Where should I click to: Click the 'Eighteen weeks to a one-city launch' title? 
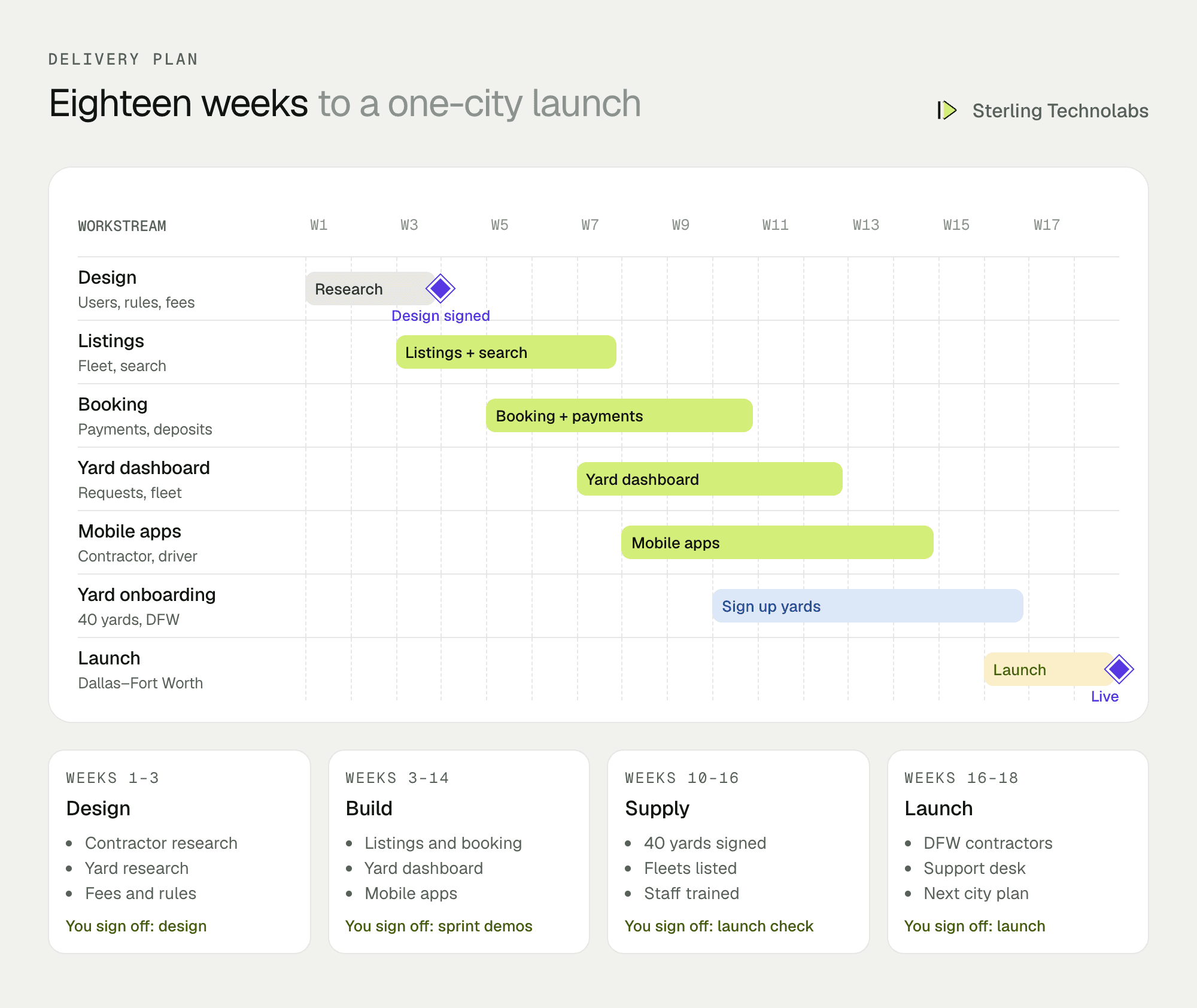[345, 104]
